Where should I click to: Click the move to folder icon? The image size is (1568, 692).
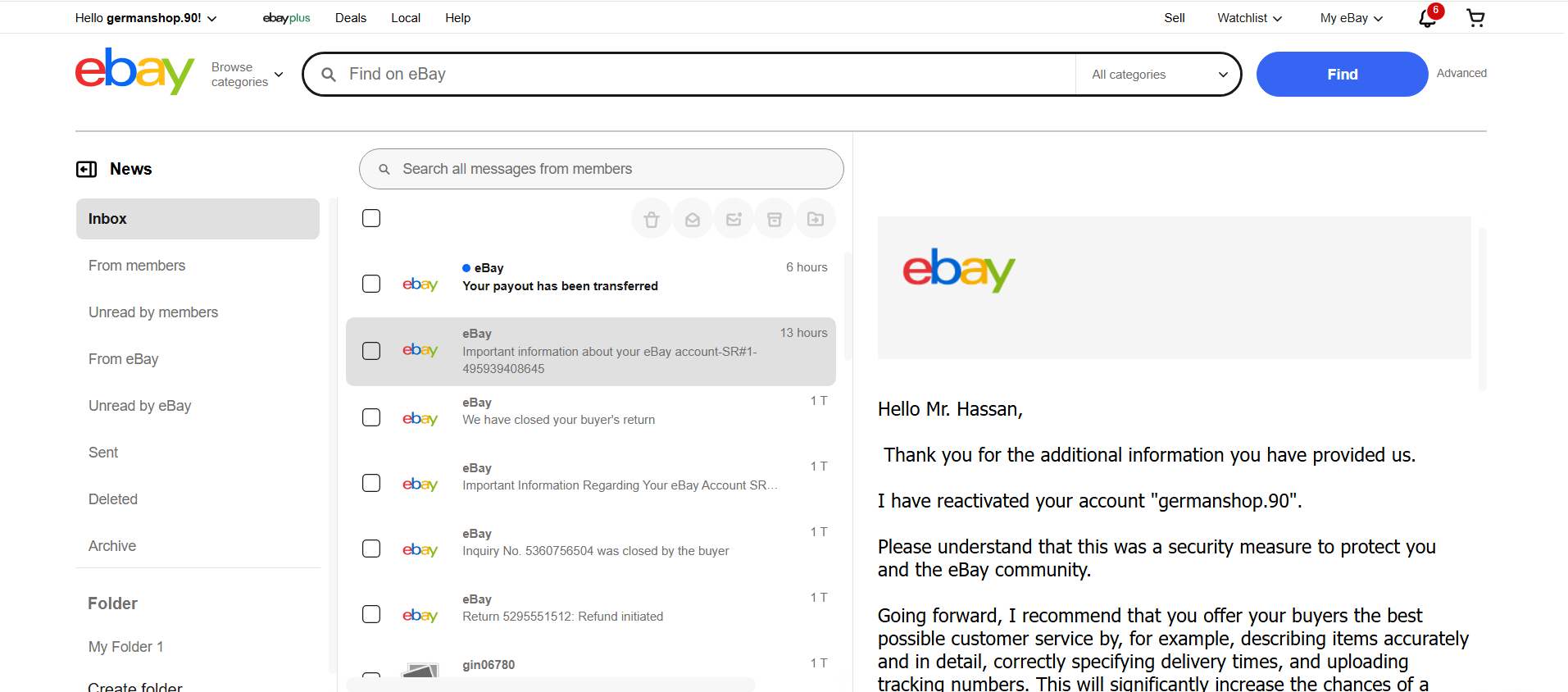coord(816,219)
